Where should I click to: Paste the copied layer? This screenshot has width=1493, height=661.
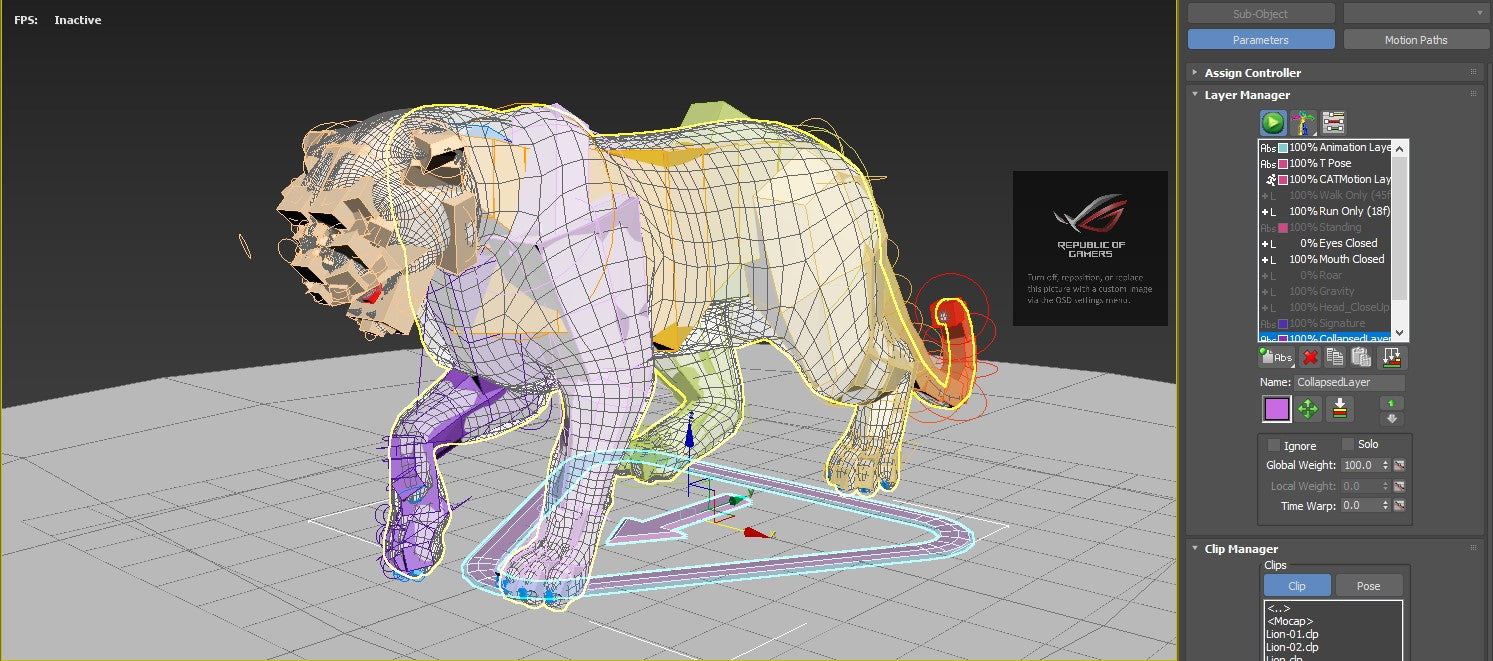pyautogui.click(x=1361, y=357)
